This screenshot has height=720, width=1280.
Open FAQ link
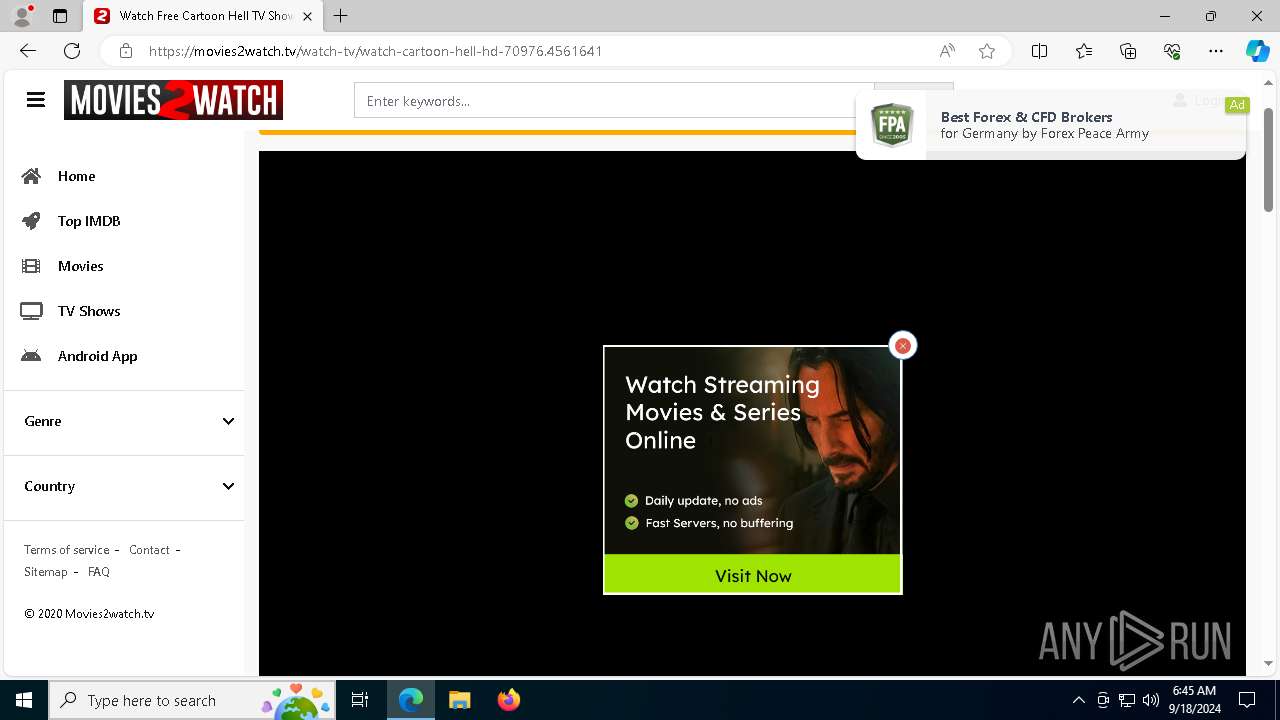coord(99,572)
